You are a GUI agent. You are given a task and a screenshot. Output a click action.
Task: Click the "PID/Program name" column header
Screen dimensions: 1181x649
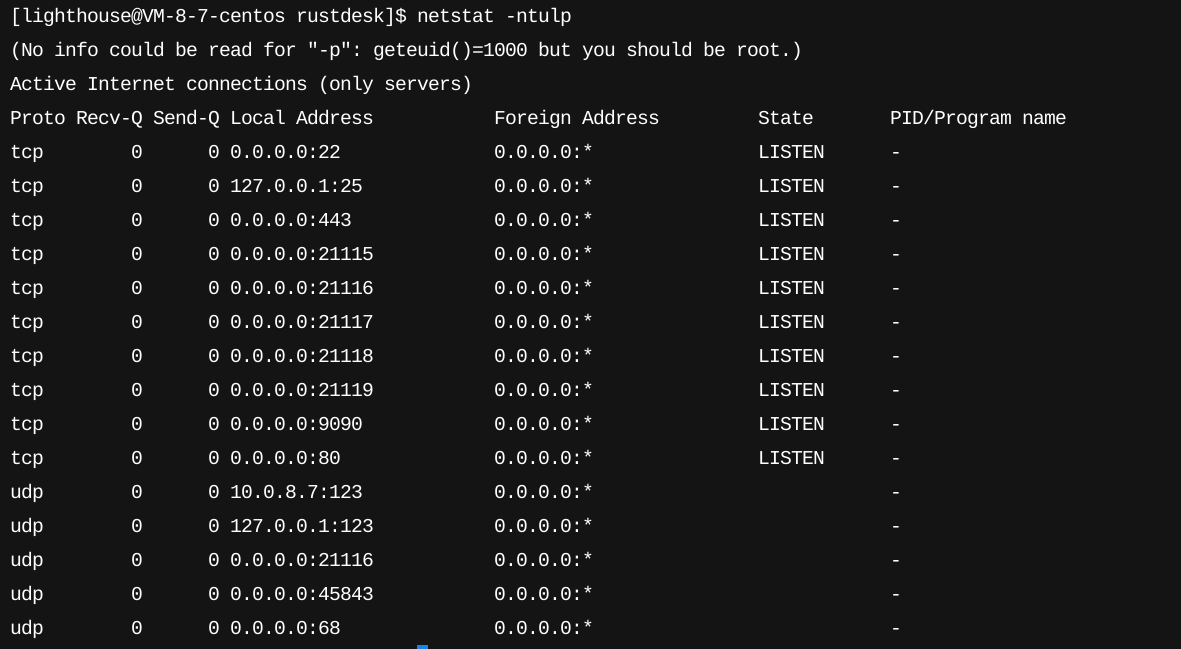tap(977, 118)
